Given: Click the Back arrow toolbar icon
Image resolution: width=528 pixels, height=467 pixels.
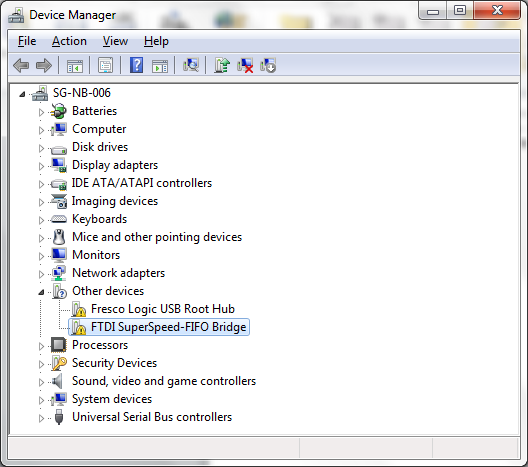Looking at the screenshot, I should [x=21, y=65].
